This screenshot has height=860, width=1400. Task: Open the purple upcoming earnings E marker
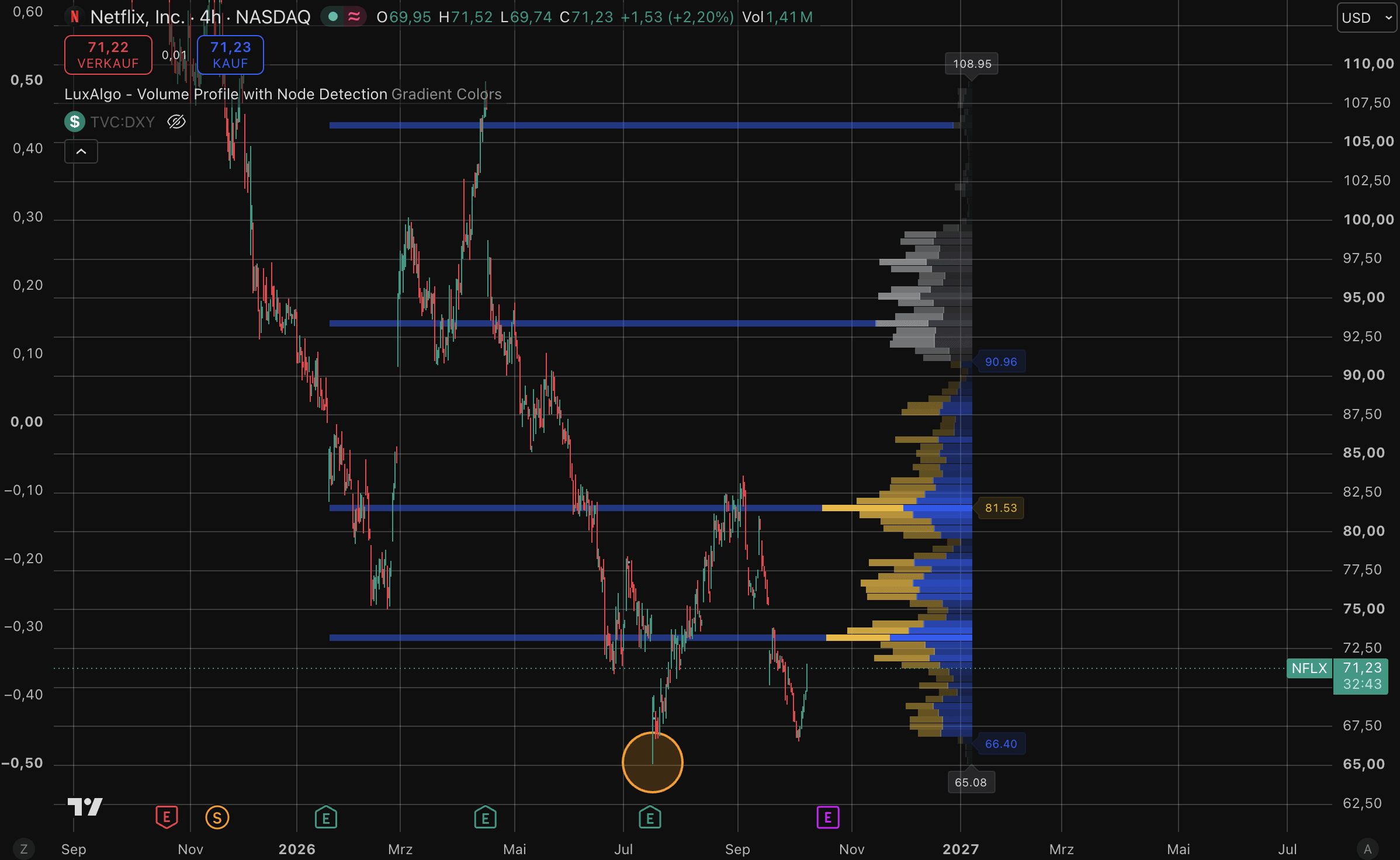(x=828, y=817)
